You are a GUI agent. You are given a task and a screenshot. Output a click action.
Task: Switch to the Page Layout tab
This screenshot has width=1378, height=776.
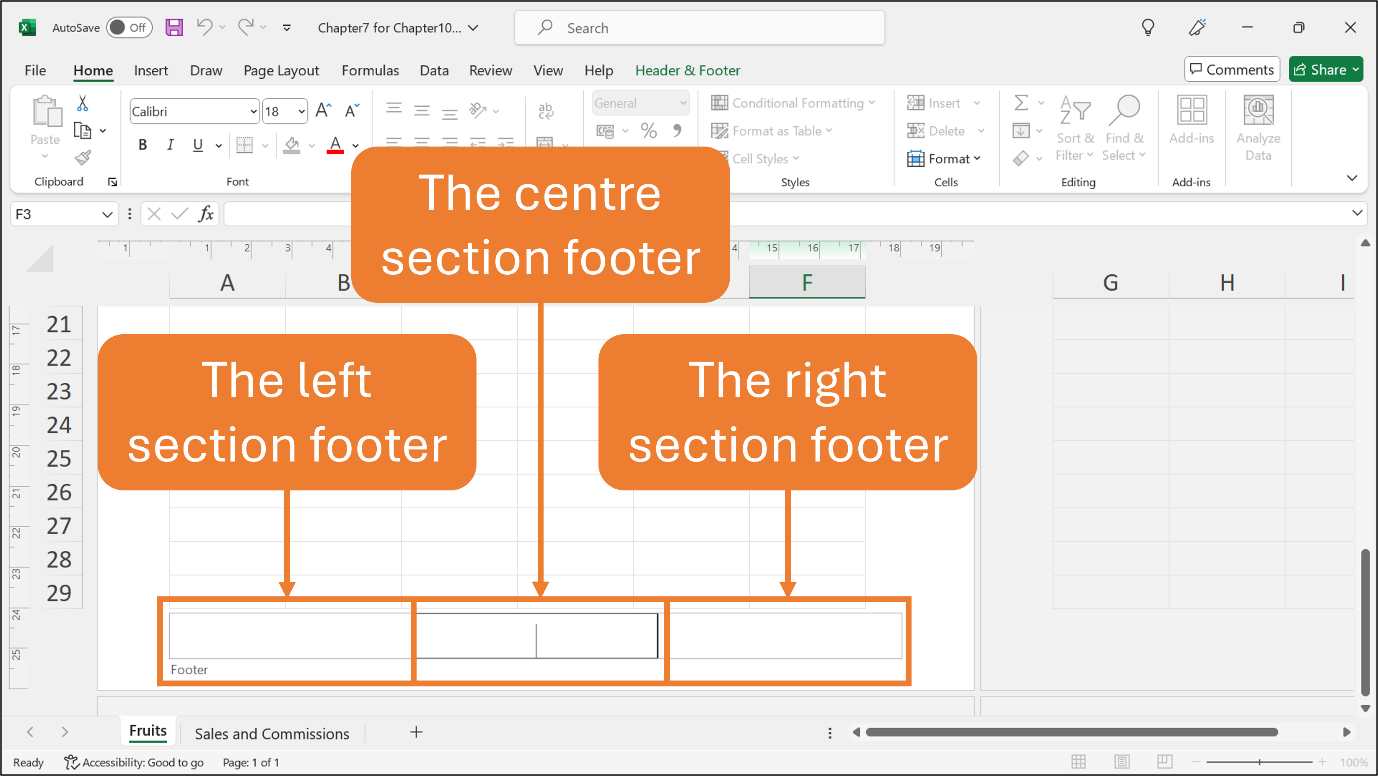click(281, 70)
